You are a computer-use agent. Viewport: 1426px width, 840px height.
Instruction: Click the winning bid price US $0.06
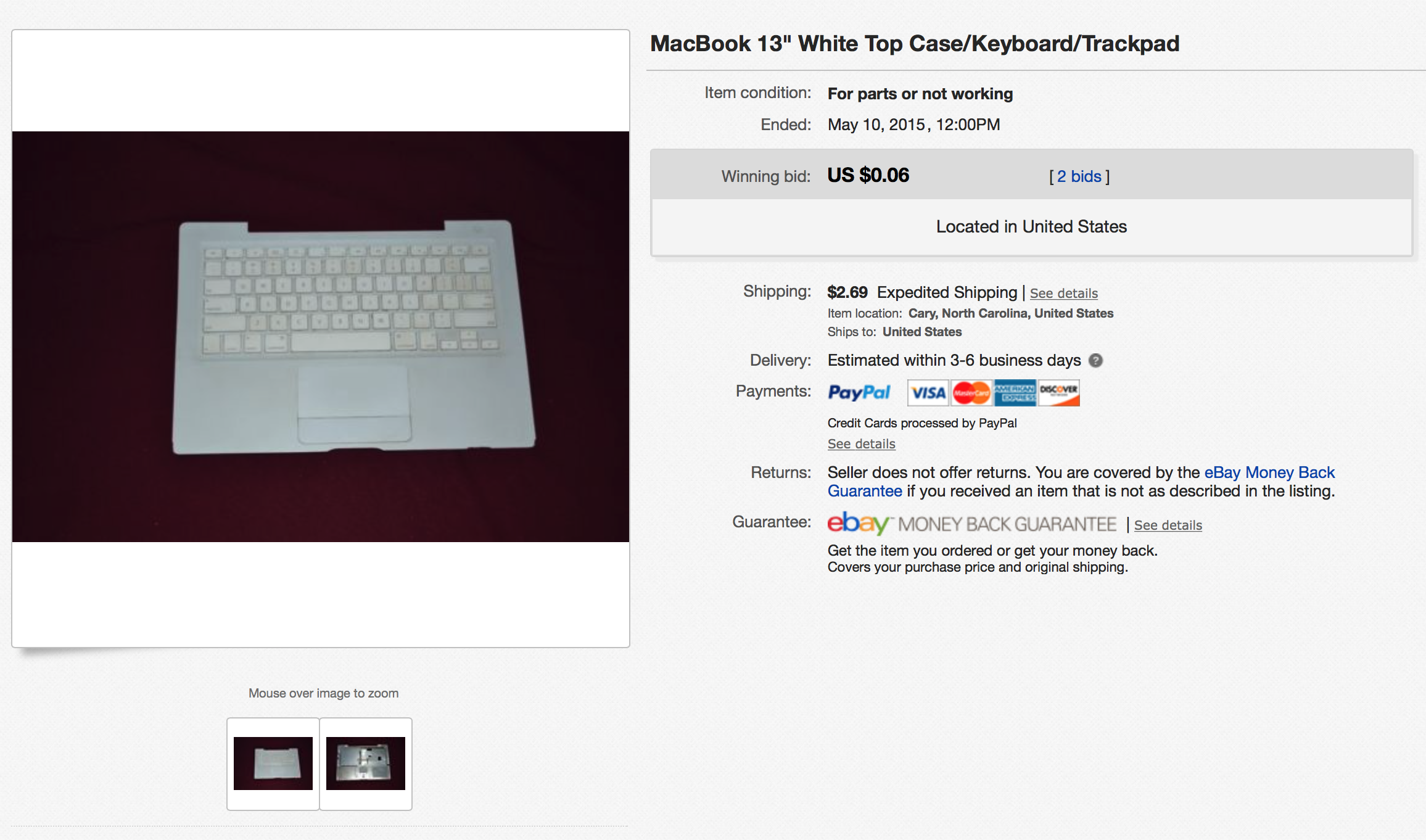point(868,175)
